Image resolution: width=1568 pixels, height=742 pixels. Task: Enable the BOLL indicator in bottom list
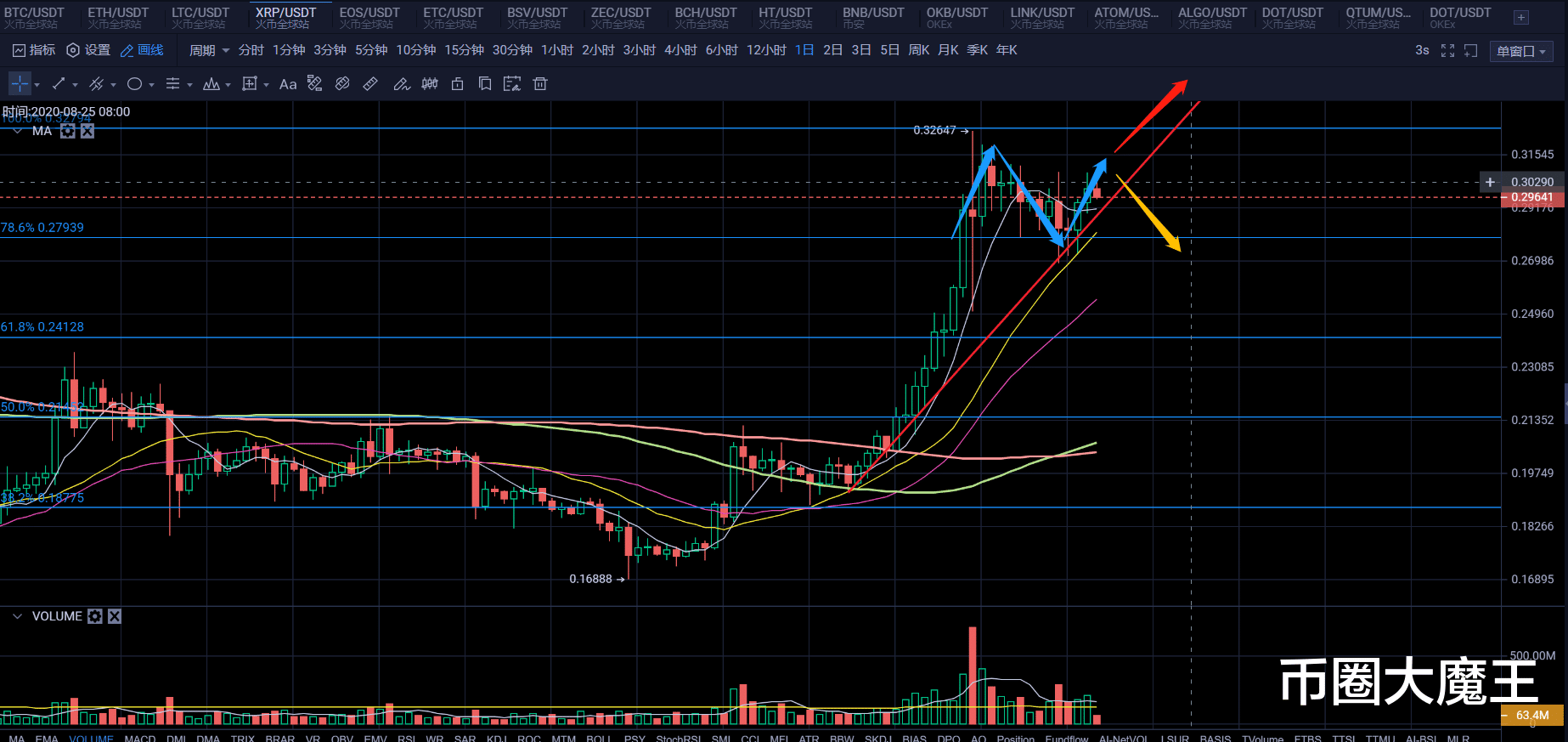(x=599, y=738)
